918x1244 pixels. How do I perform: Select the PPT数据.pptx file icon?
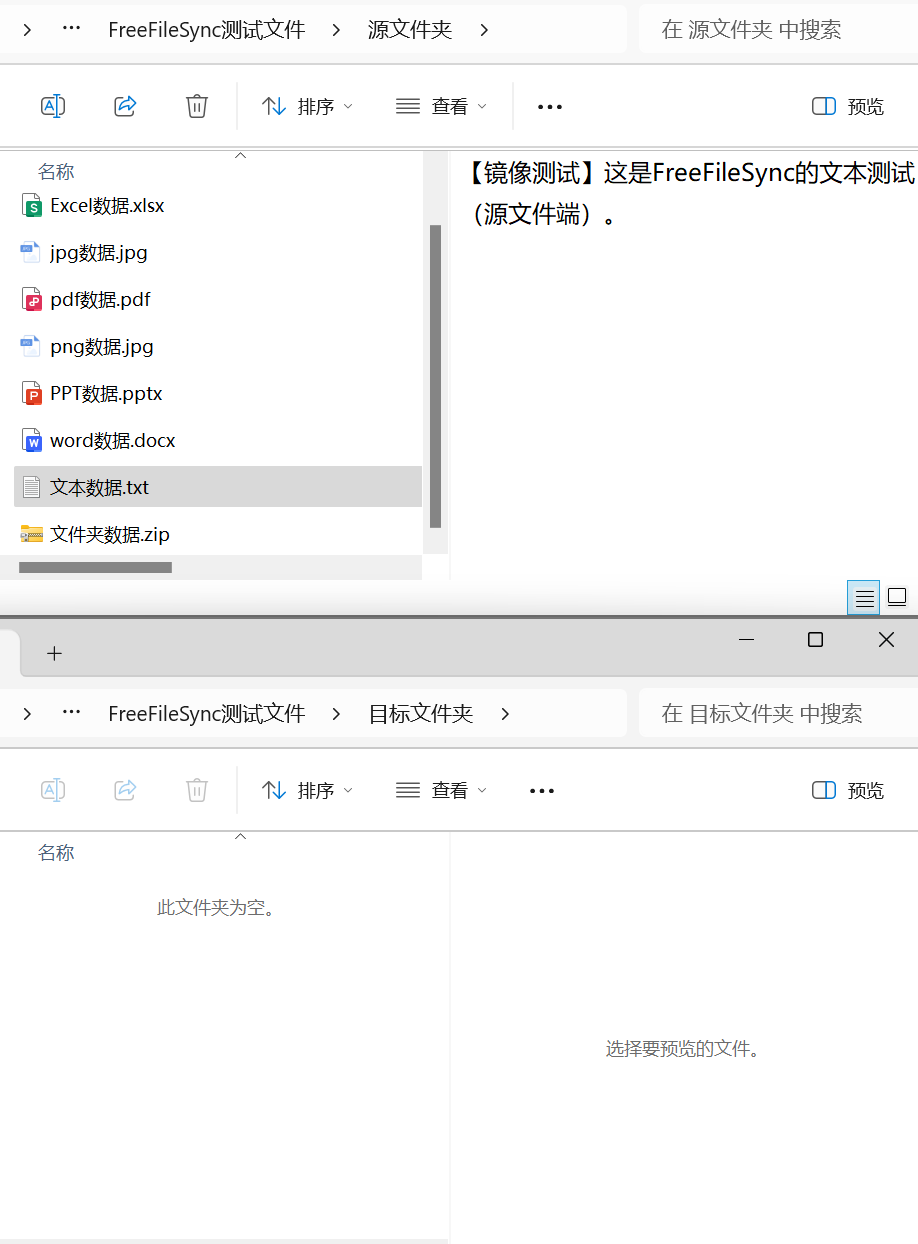coord(32,394)
